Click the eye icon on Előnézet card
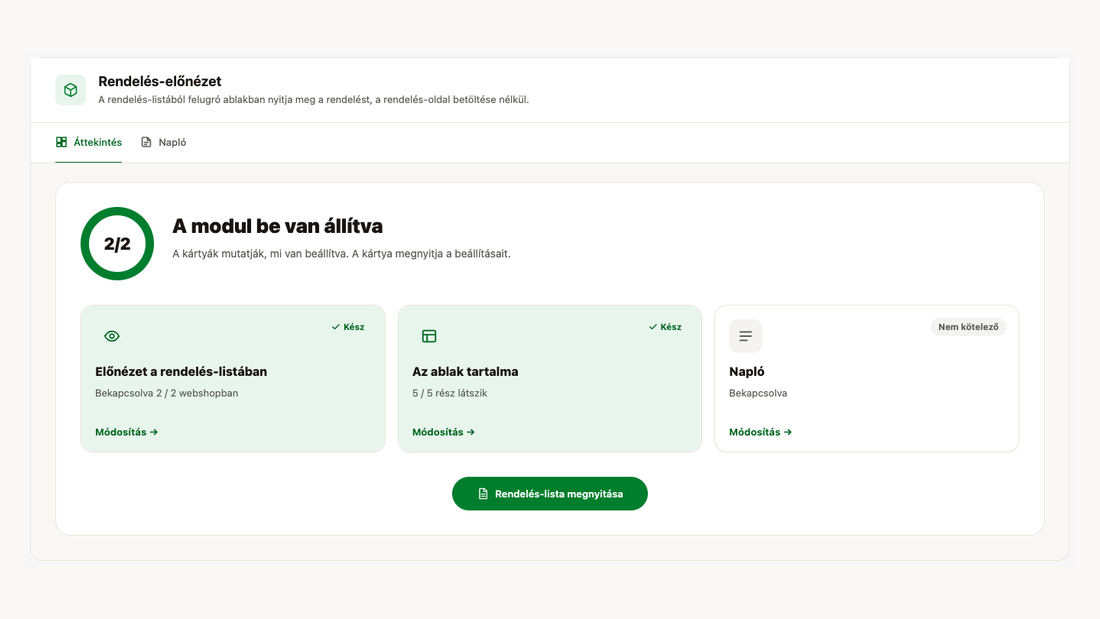1100x619 pixels. click(112, 336)
